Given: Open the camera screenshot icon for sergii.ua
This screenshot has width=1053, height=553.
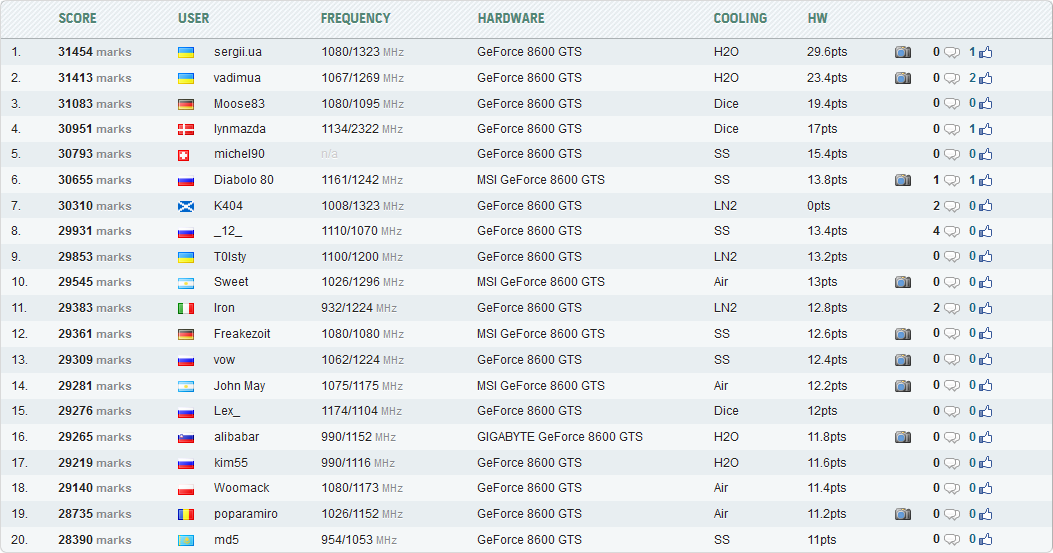Looking at the screenshot, I should point(902,52).
